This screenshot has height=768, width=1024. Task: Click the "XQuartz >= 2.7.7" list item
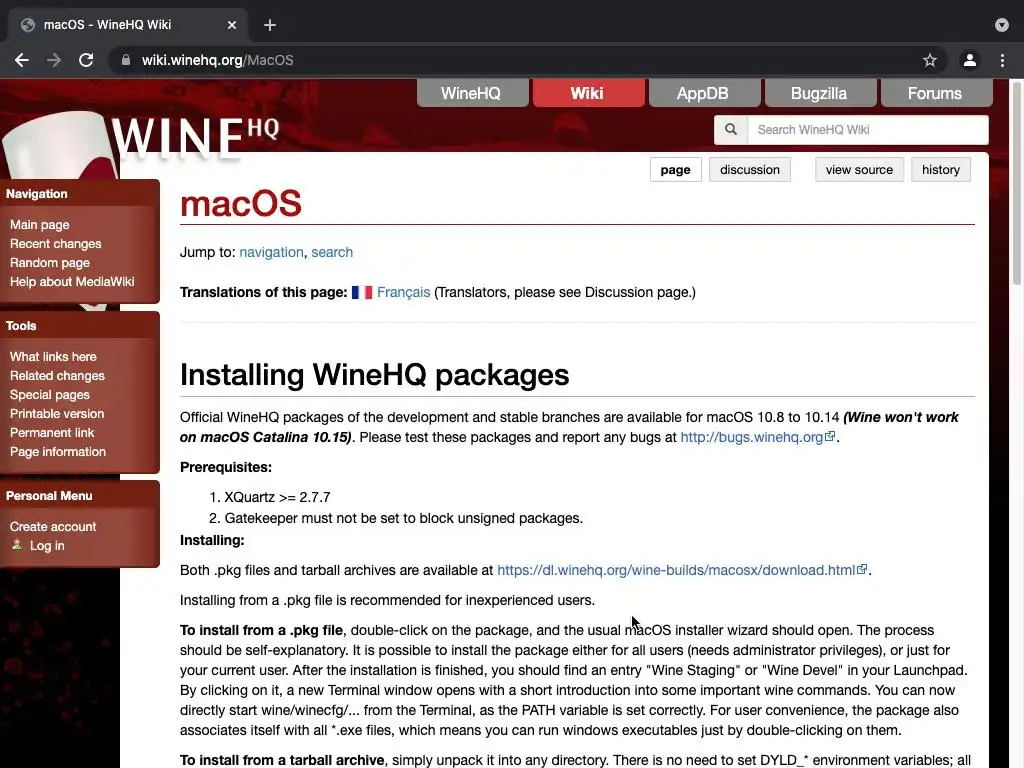[278, 497]
